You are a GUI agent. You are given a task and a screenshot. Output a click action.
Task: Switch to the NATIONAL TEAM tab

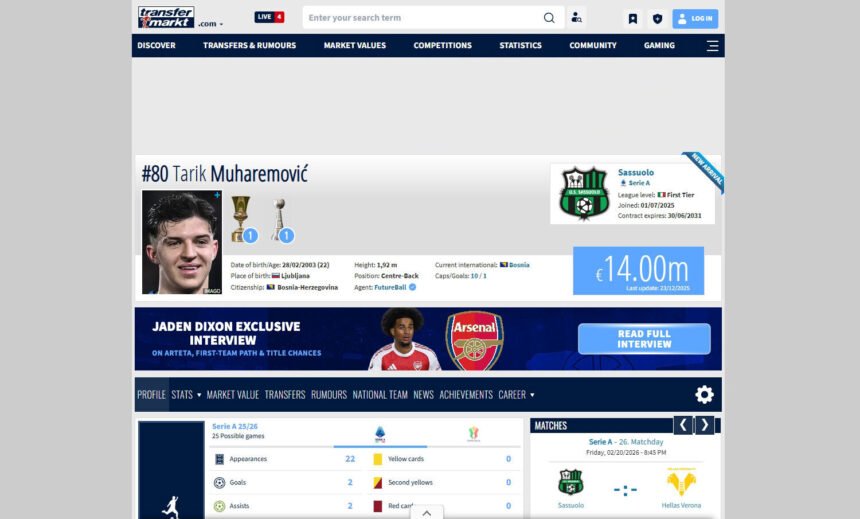click(x=380, y=394)
